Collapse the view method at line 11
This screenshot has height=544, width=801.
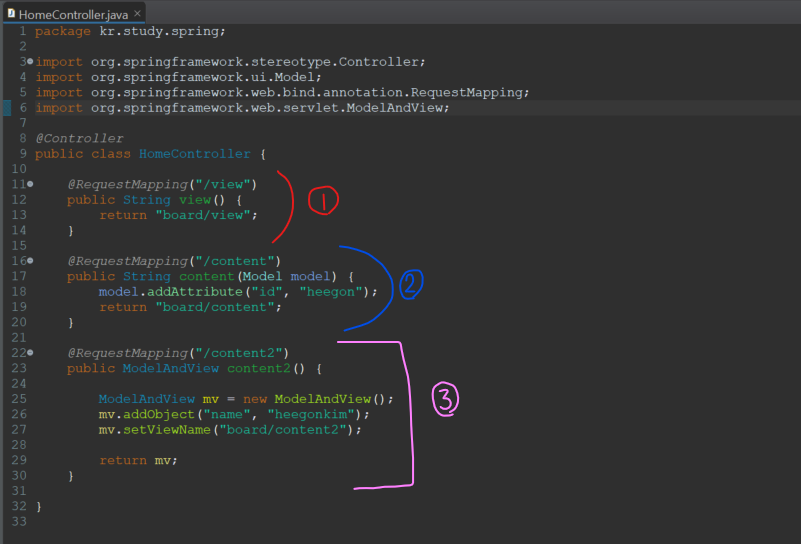tap(30, 184)
